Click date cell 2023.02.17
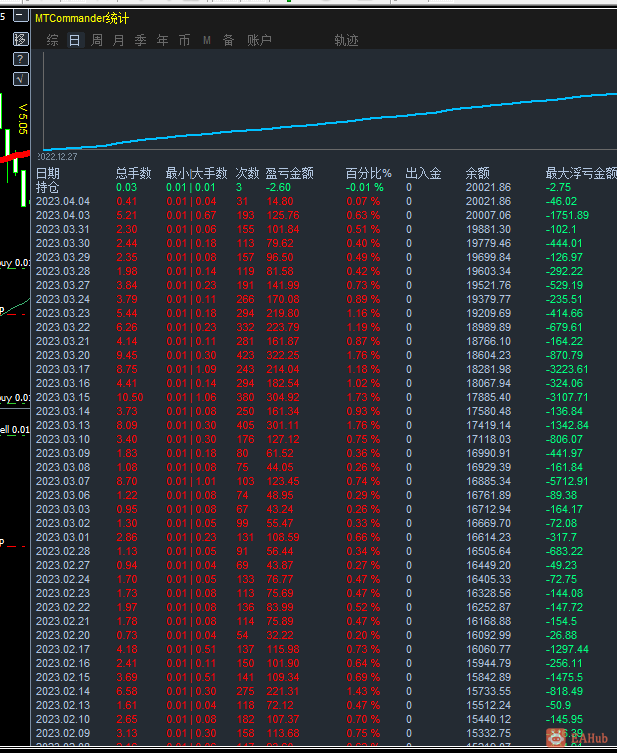 (63, 649)
